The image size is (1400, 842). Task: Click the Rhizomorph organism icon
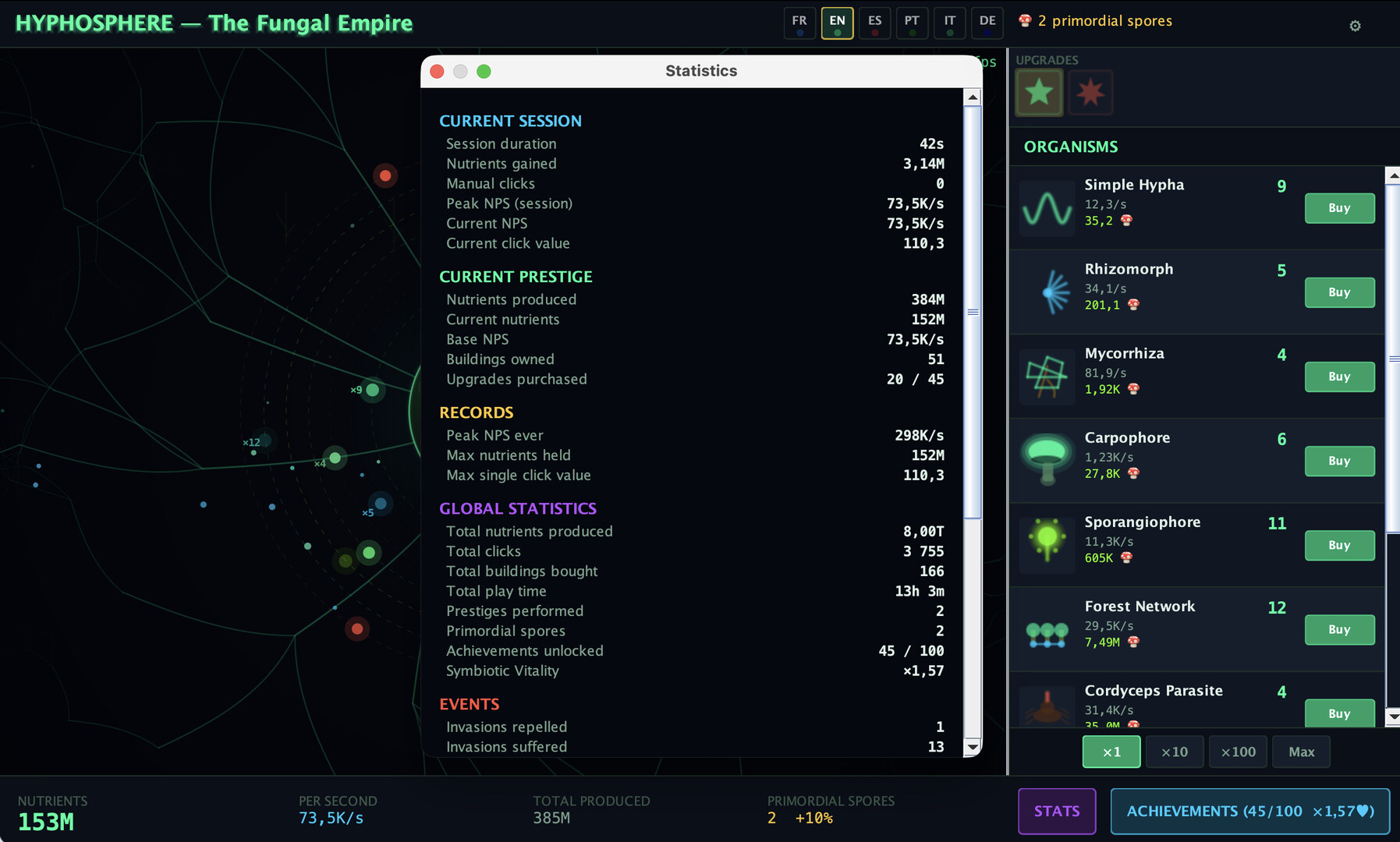[1047, 292]
